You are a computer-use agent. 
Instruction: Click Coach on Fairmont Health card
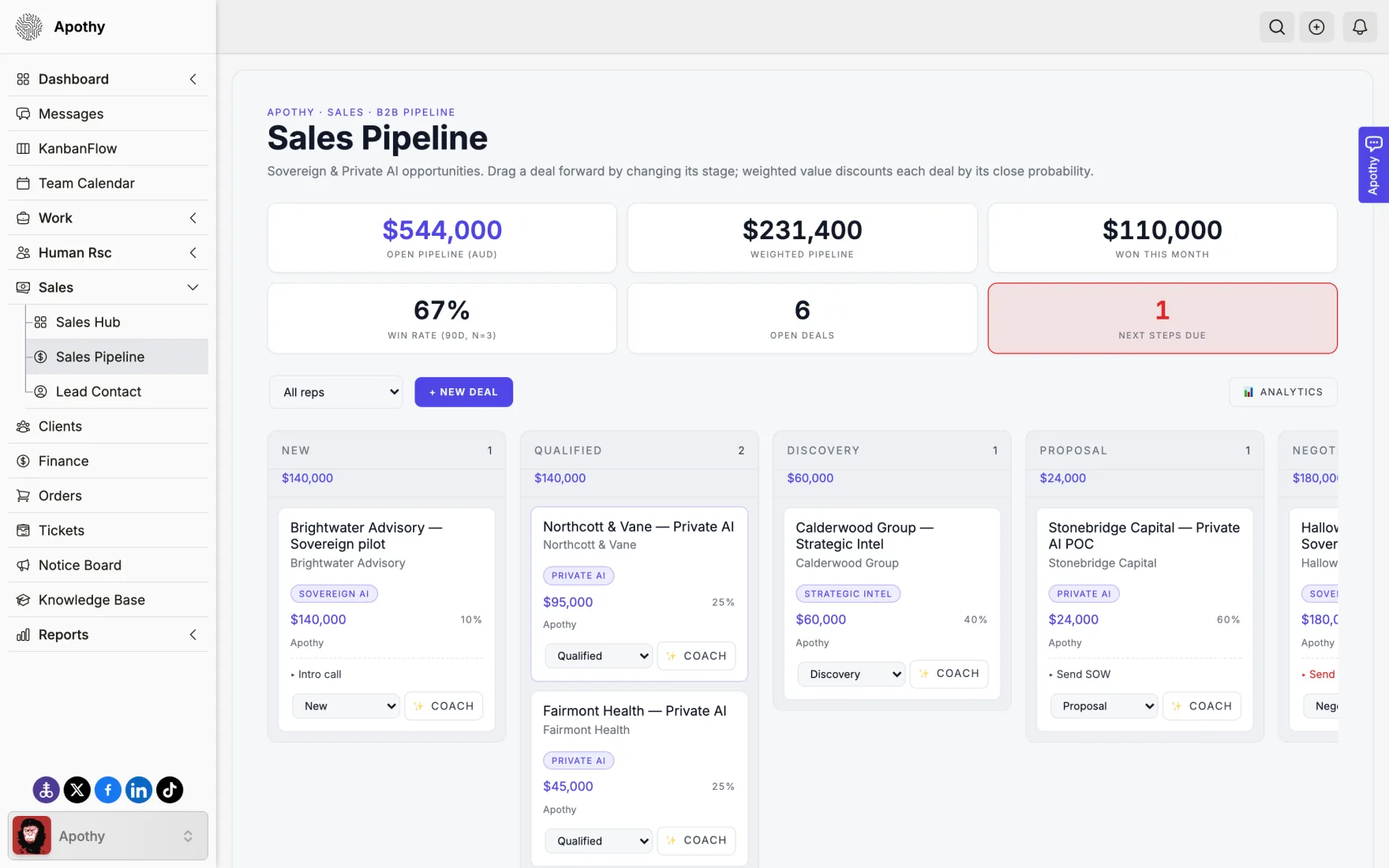(696, 840)
